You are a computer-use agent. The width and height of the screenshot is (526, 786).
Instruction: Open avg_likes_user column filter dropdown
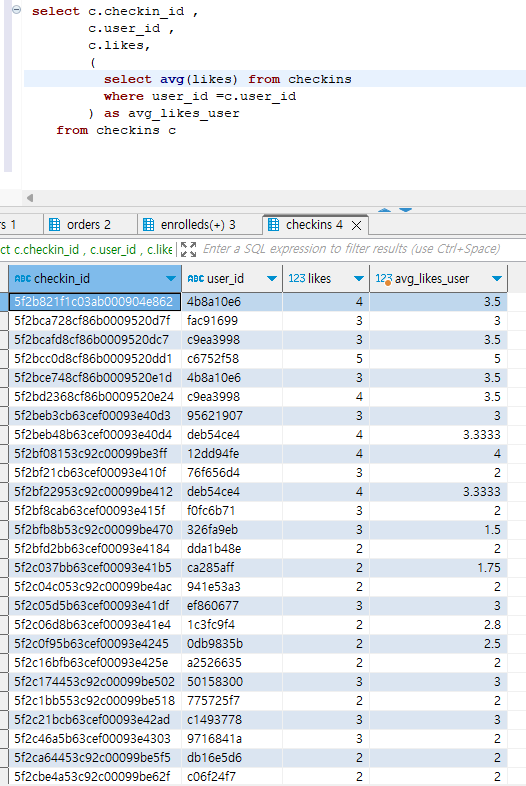click(x=496, y=279)
